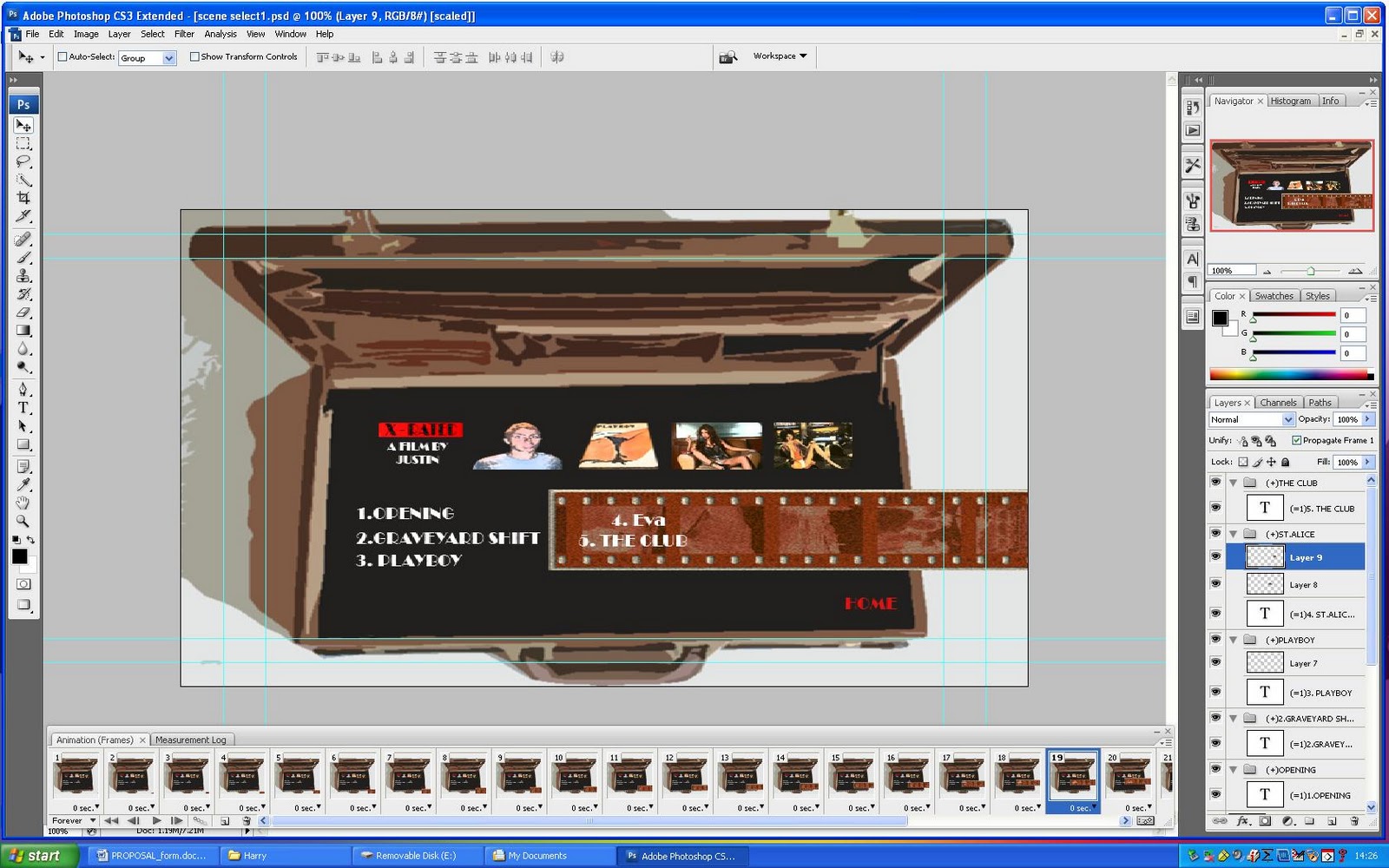
Task: Open the Normal blend mode dropdown
Action: (1251, 419)
